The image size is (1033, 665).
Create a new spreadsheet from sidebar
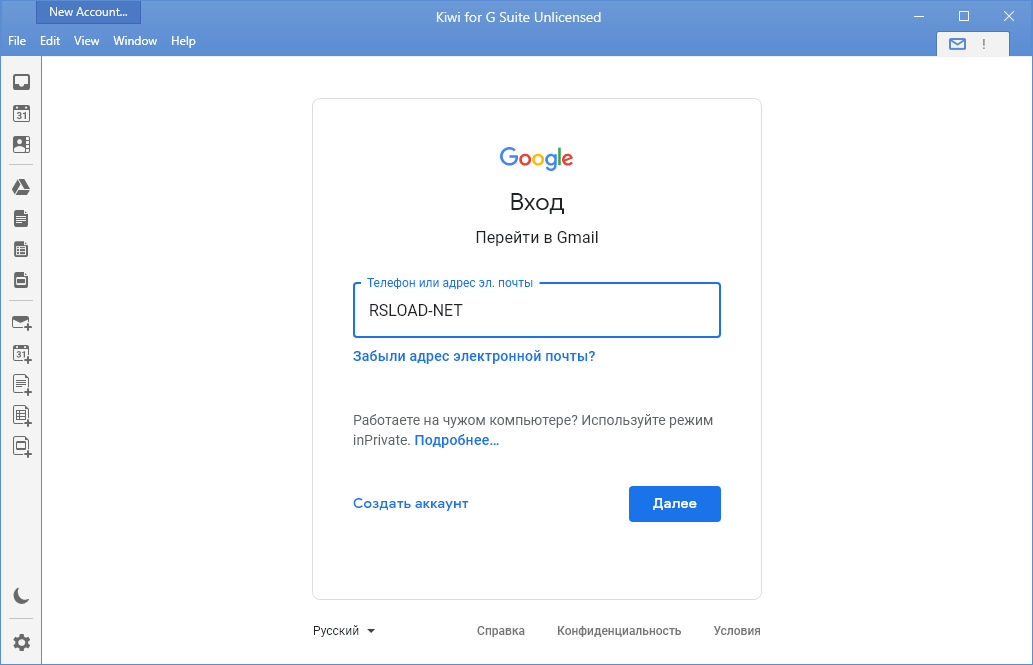21,415
